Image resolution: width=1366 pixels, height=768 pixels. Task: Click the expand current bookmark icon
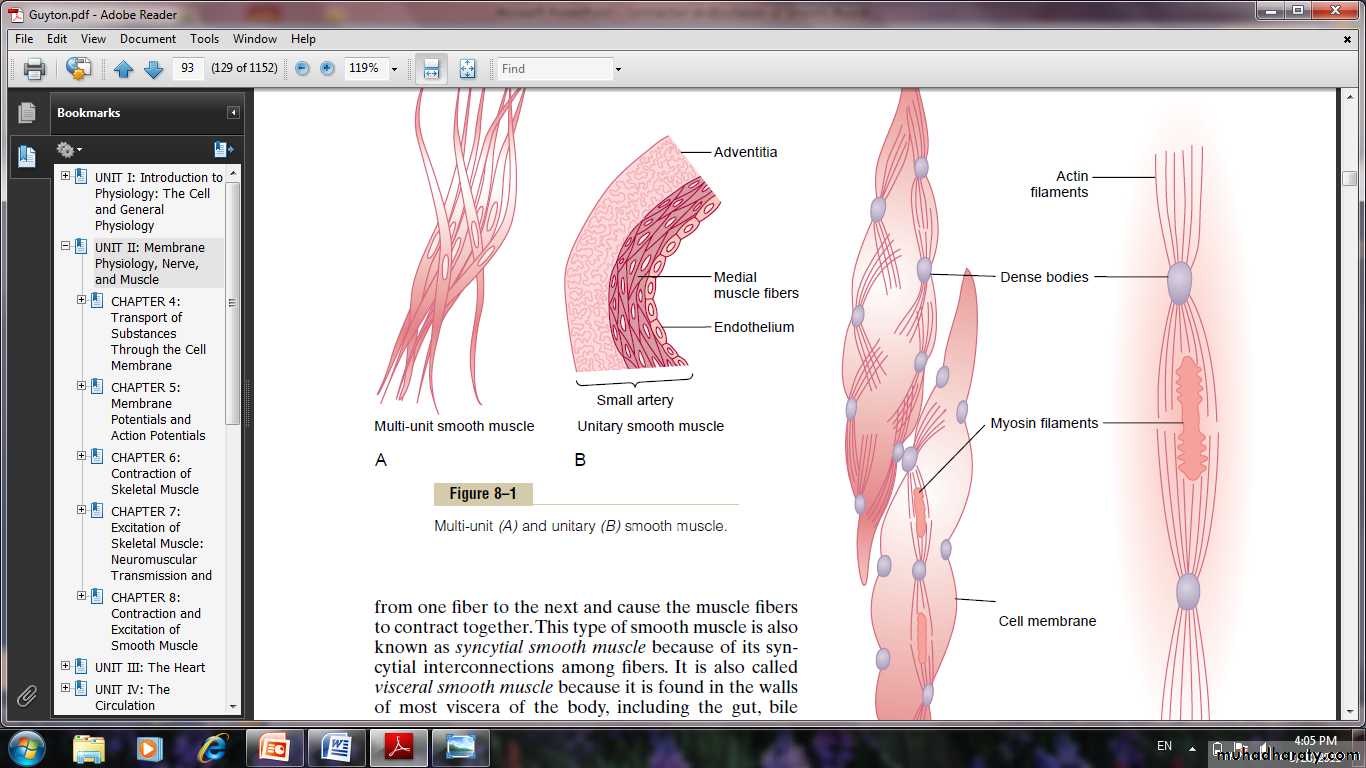[x=223, y=150]
